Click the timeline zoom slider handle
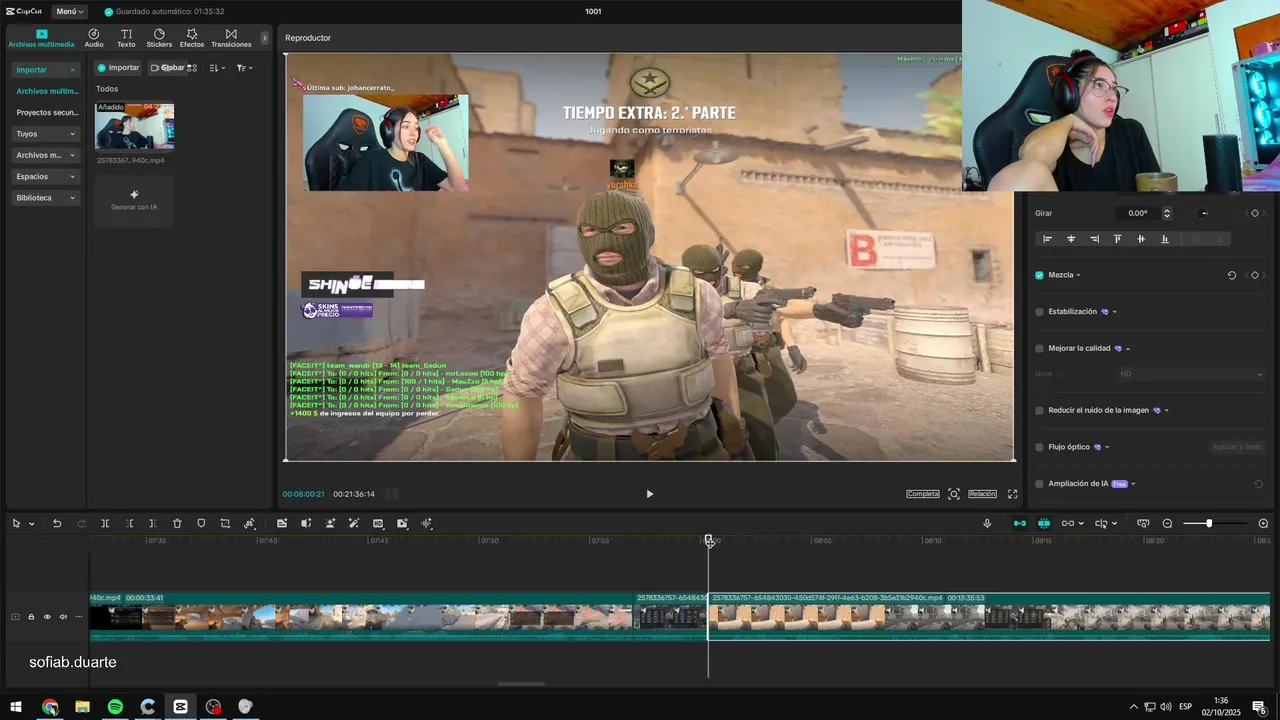This screenshot has height=720, width=1280. pyautogui.click(x=1209, y=523)
